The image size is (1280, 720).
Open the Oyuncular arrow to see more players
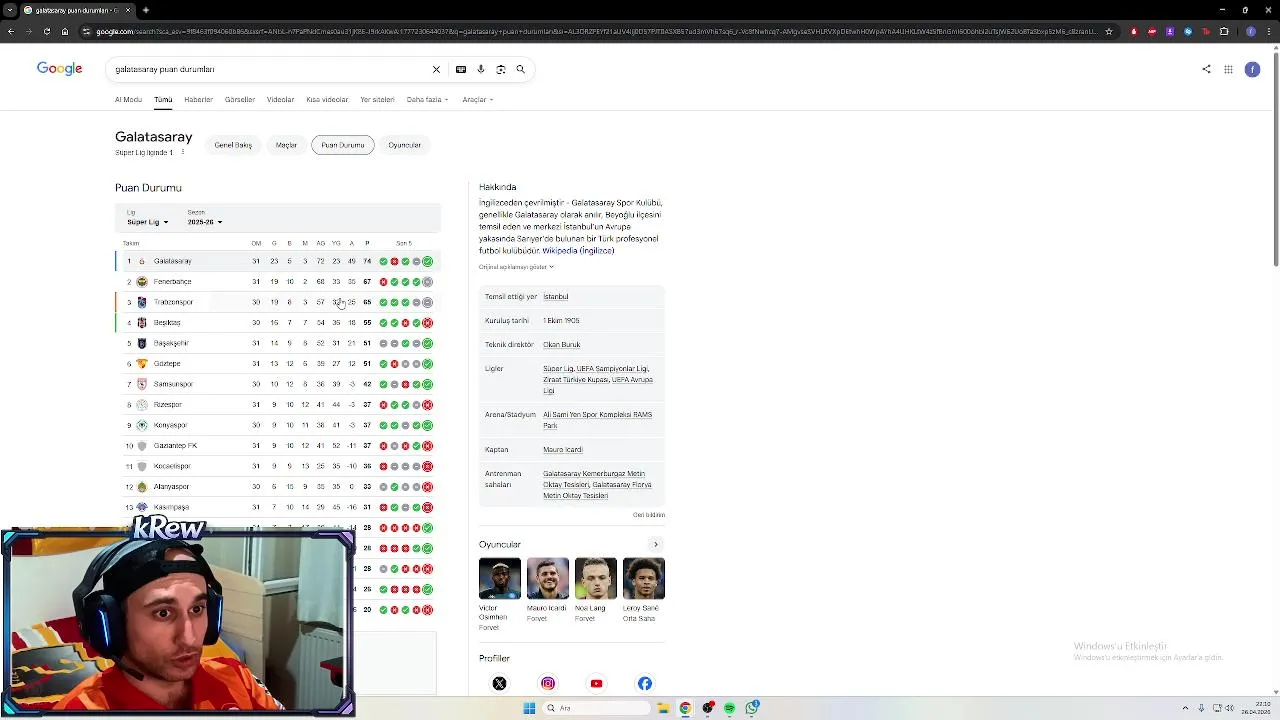tap(656, 545)
